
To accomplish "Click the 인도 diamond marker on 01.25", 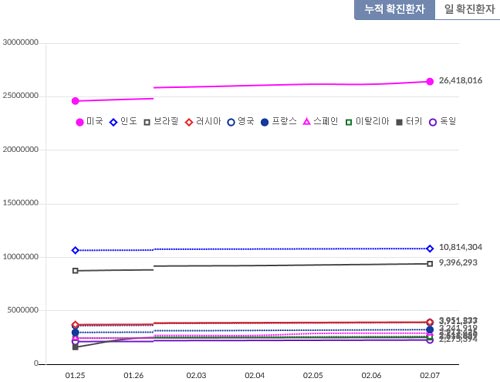I will click(75, 250).
